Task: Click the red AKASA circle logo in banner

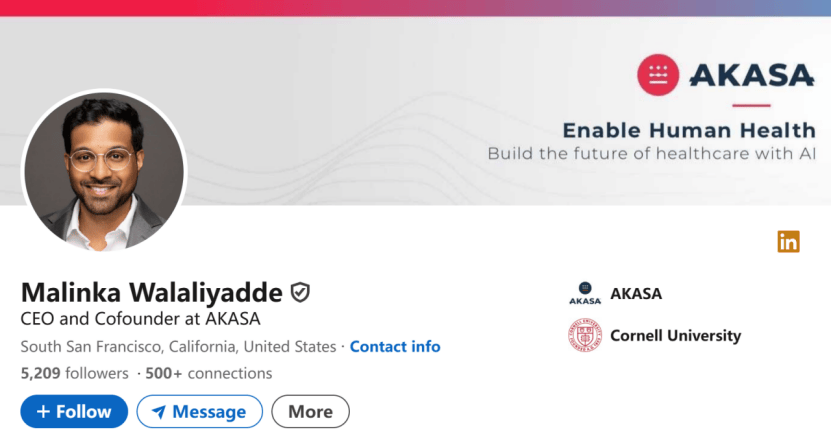Action: 658,74
